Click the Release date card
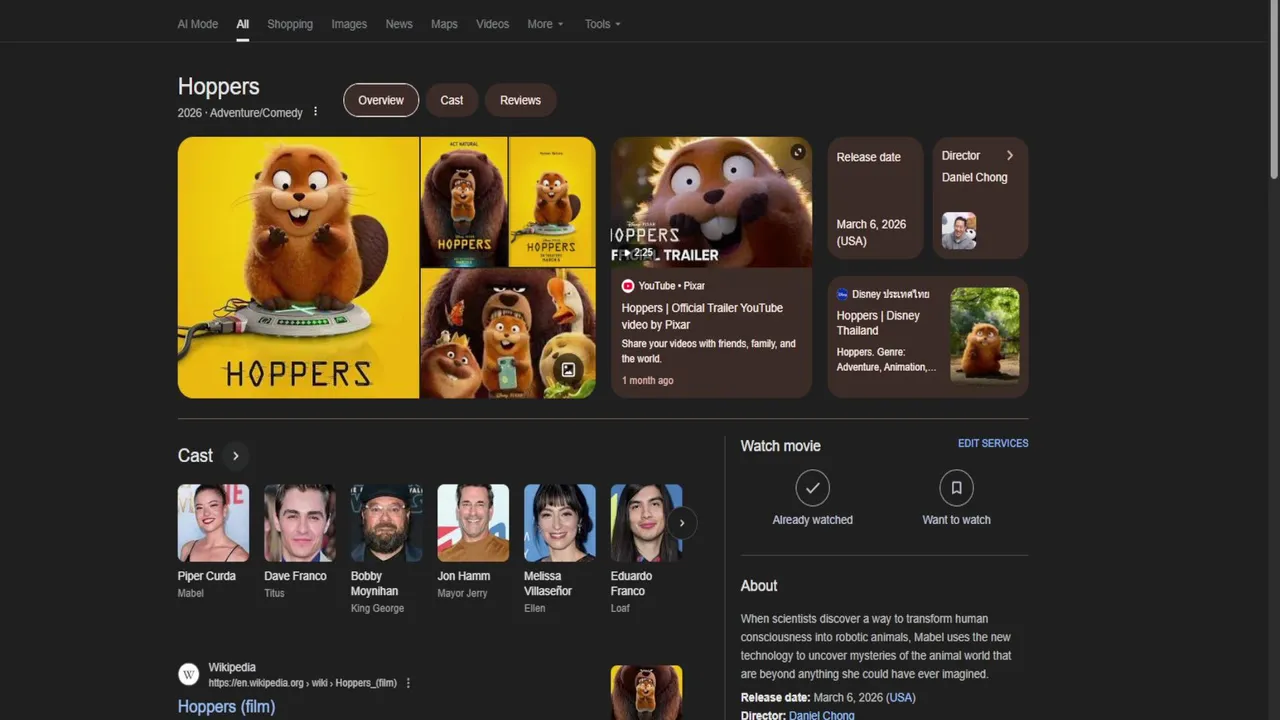1280x720 pixels. tap(875, 198)
